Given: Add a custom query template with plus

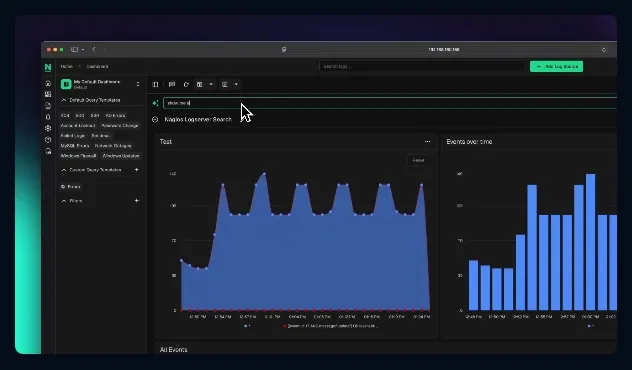Looking at the screenshot, I should click(137, 170).
